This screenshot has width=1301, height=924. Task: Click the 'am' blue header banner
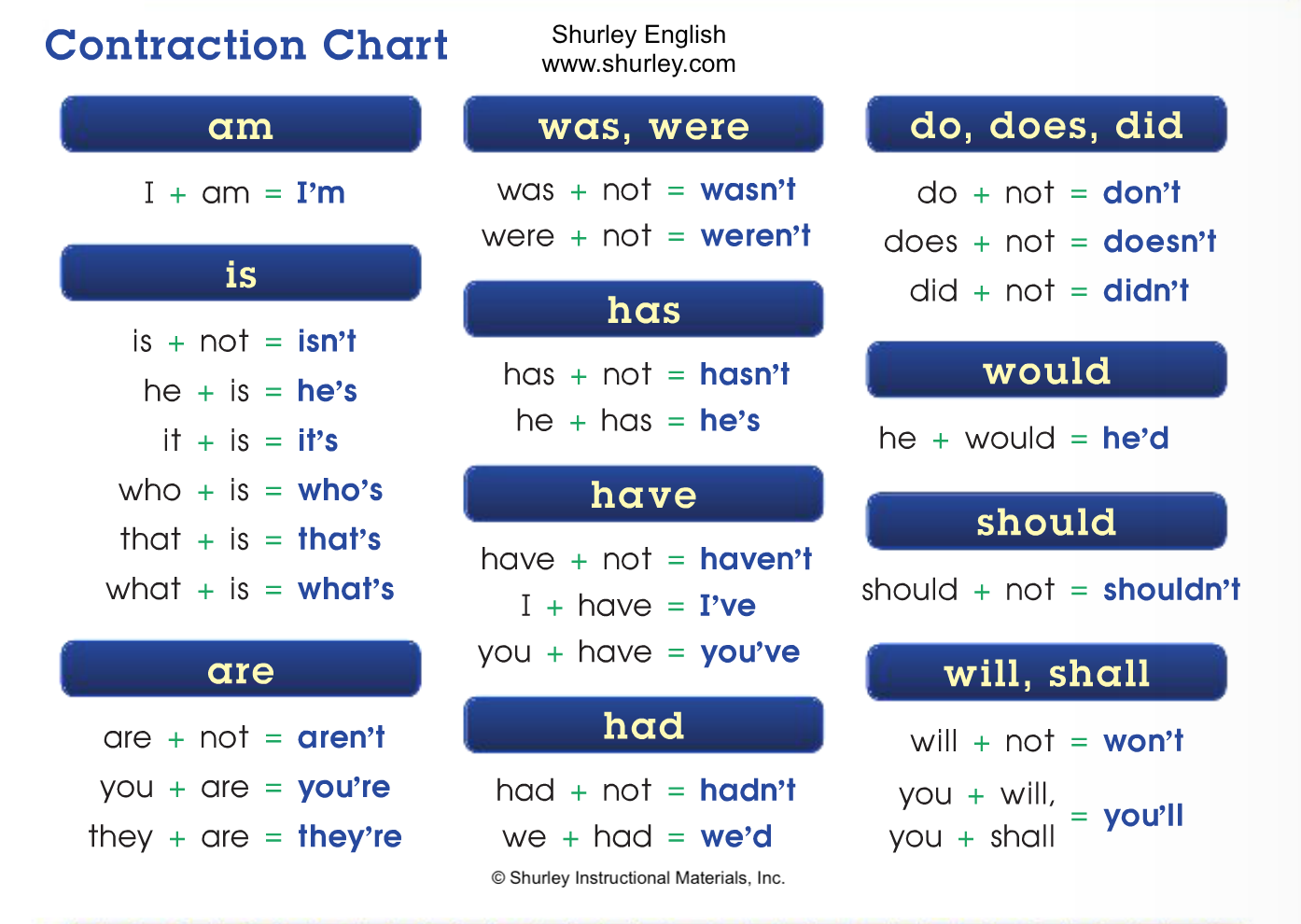[x=241, y=124]
